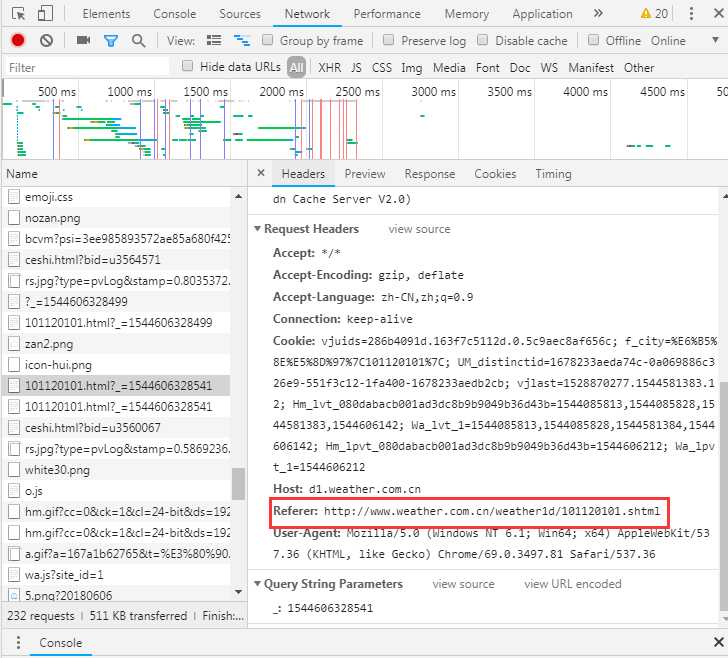Select the emoji.css request
728x658 pixels.
coord(118,197)
